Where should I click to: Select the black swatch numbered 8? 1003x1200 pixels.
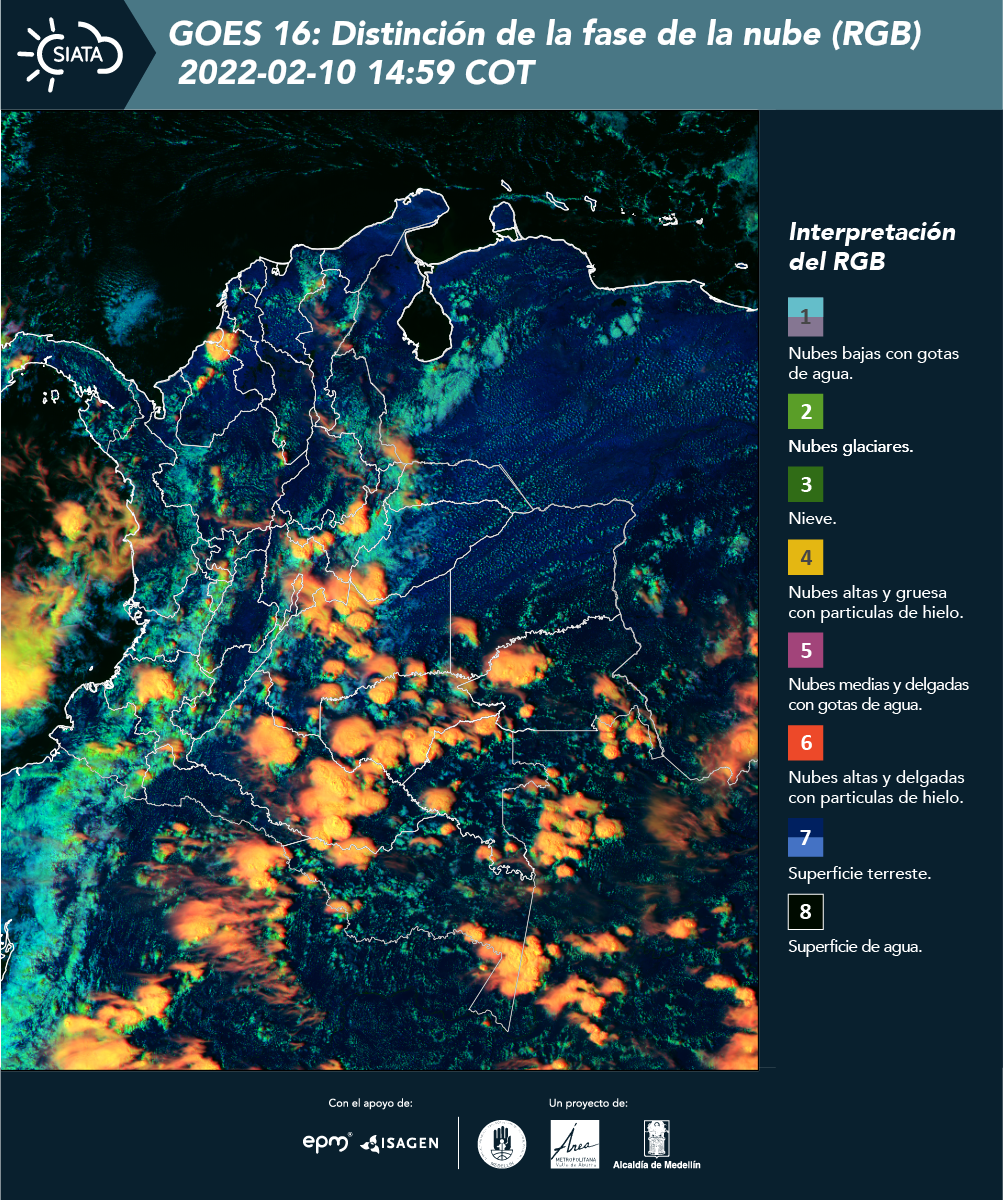805,912
